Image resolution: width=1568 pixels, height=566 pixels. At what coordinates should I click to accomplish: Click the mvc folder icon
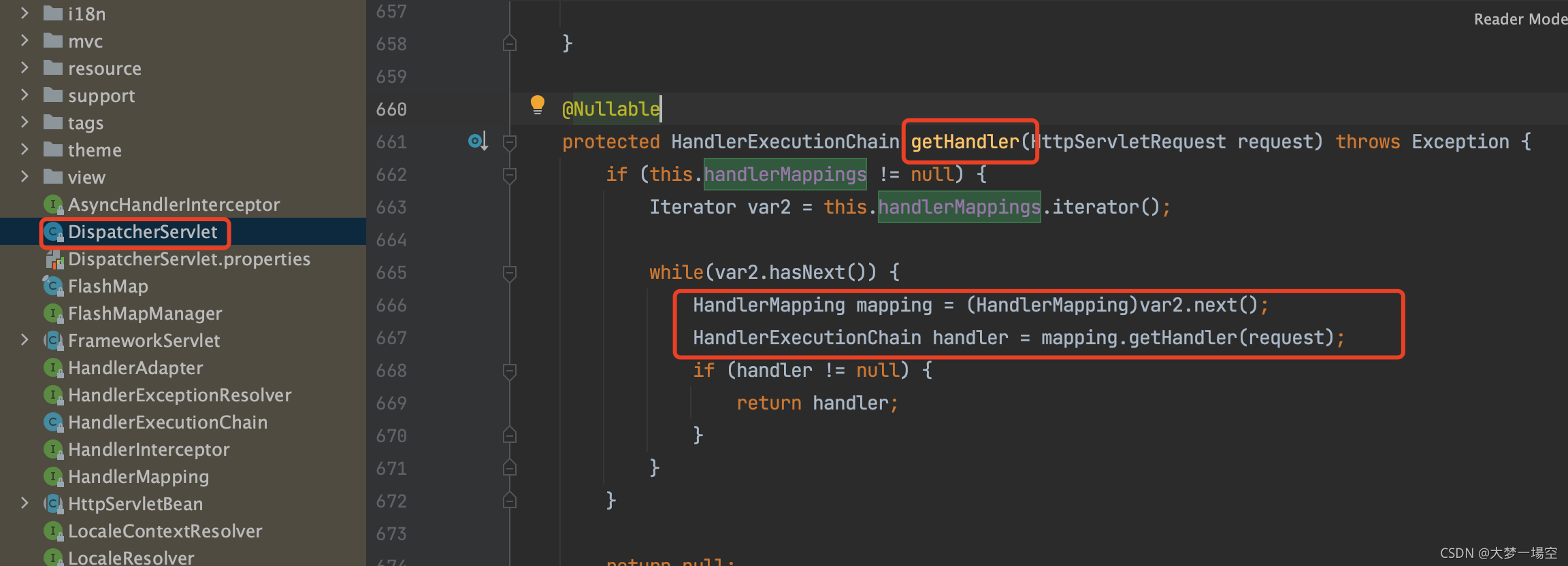pyautogui.click(x=53, y=41)
